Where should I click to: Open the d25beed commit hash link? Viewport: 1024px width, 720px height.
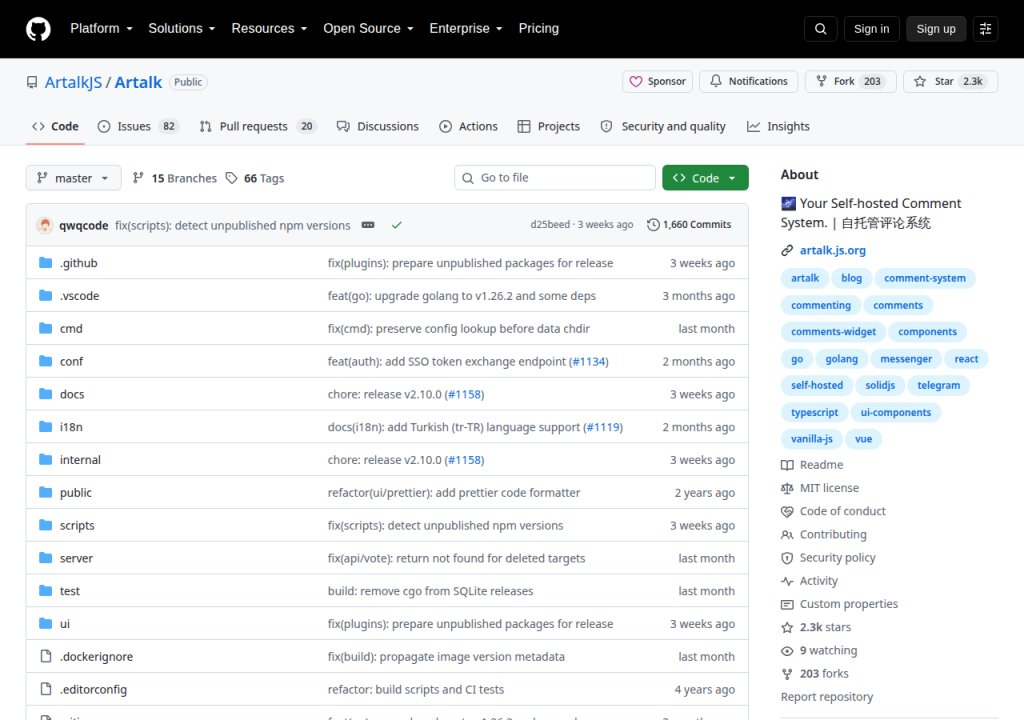[550, 225]
